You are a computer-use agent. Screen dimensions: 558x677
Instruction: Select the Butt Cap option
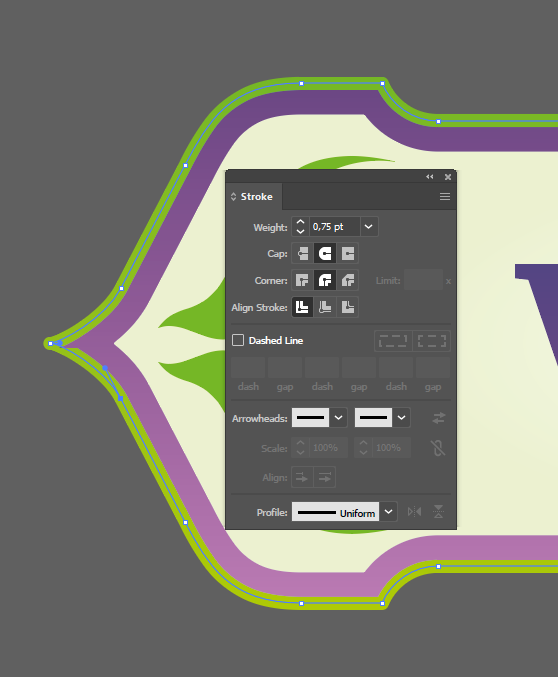pos(302,253)
